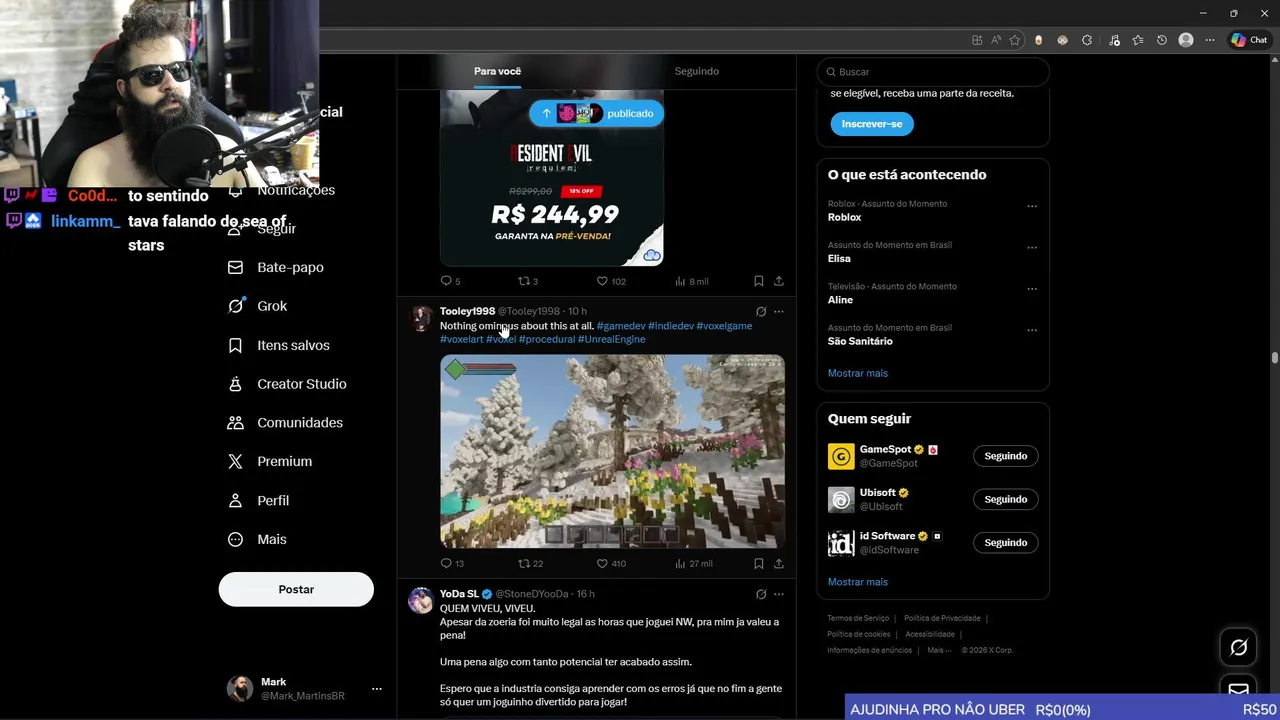
Task: Open browser Extensions puzzle icon
Action: (1087, 40)
